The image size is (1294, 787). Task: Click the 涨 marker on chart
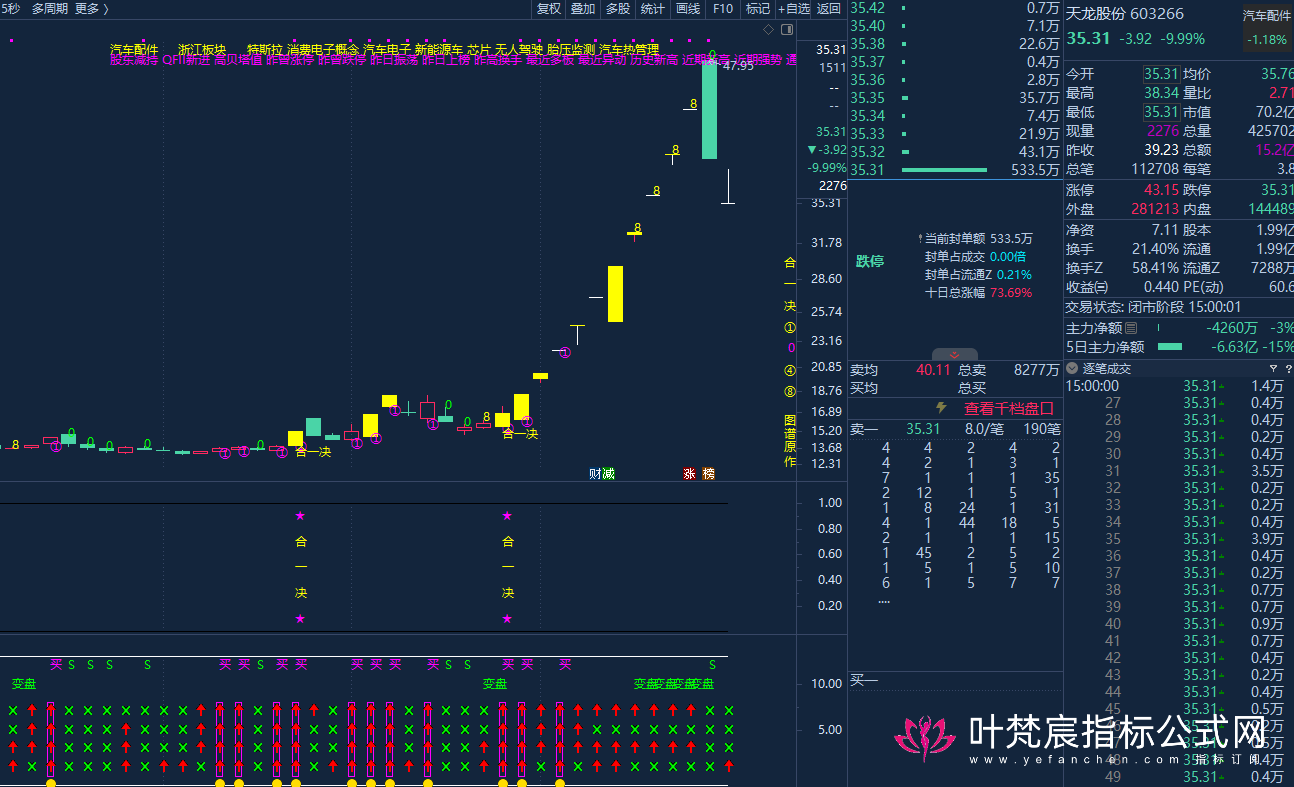pyautogui.click(x=689, y=473)
